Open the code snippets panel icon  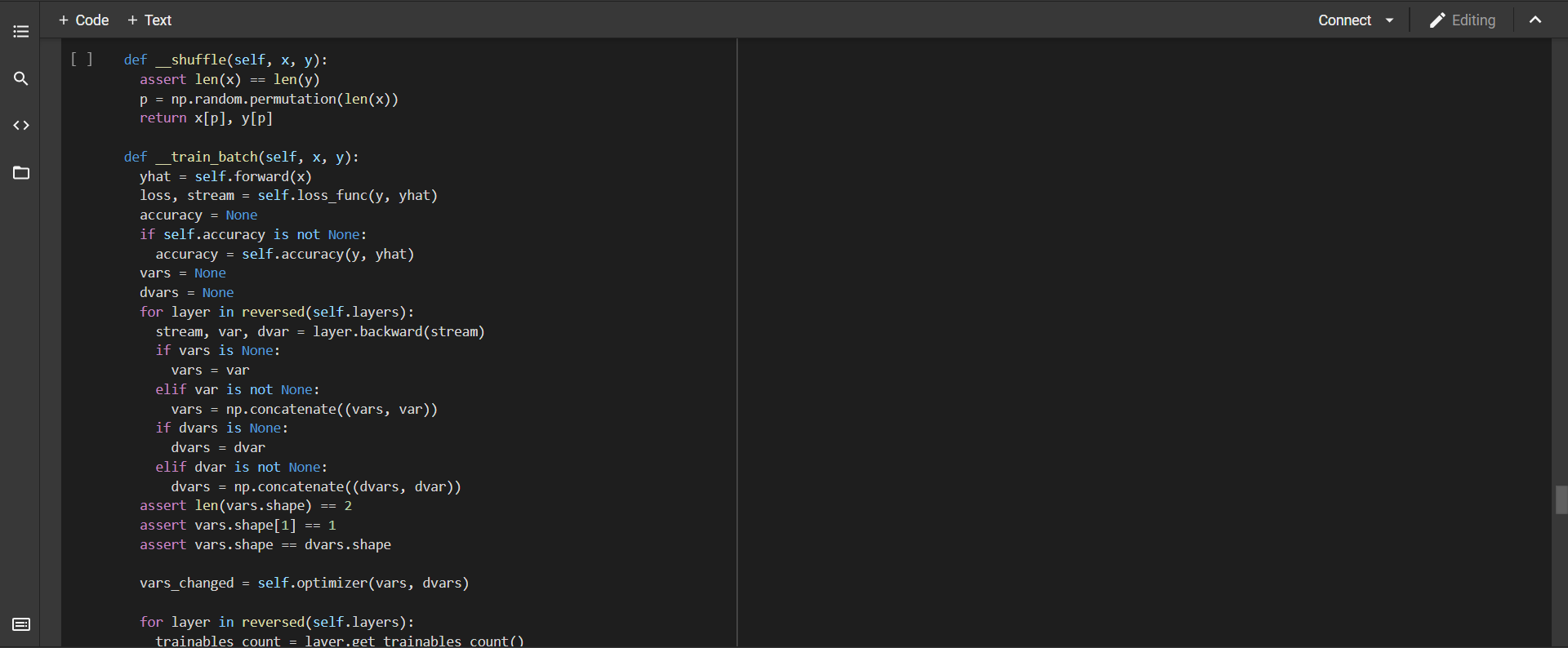click(x=21, y=126)
